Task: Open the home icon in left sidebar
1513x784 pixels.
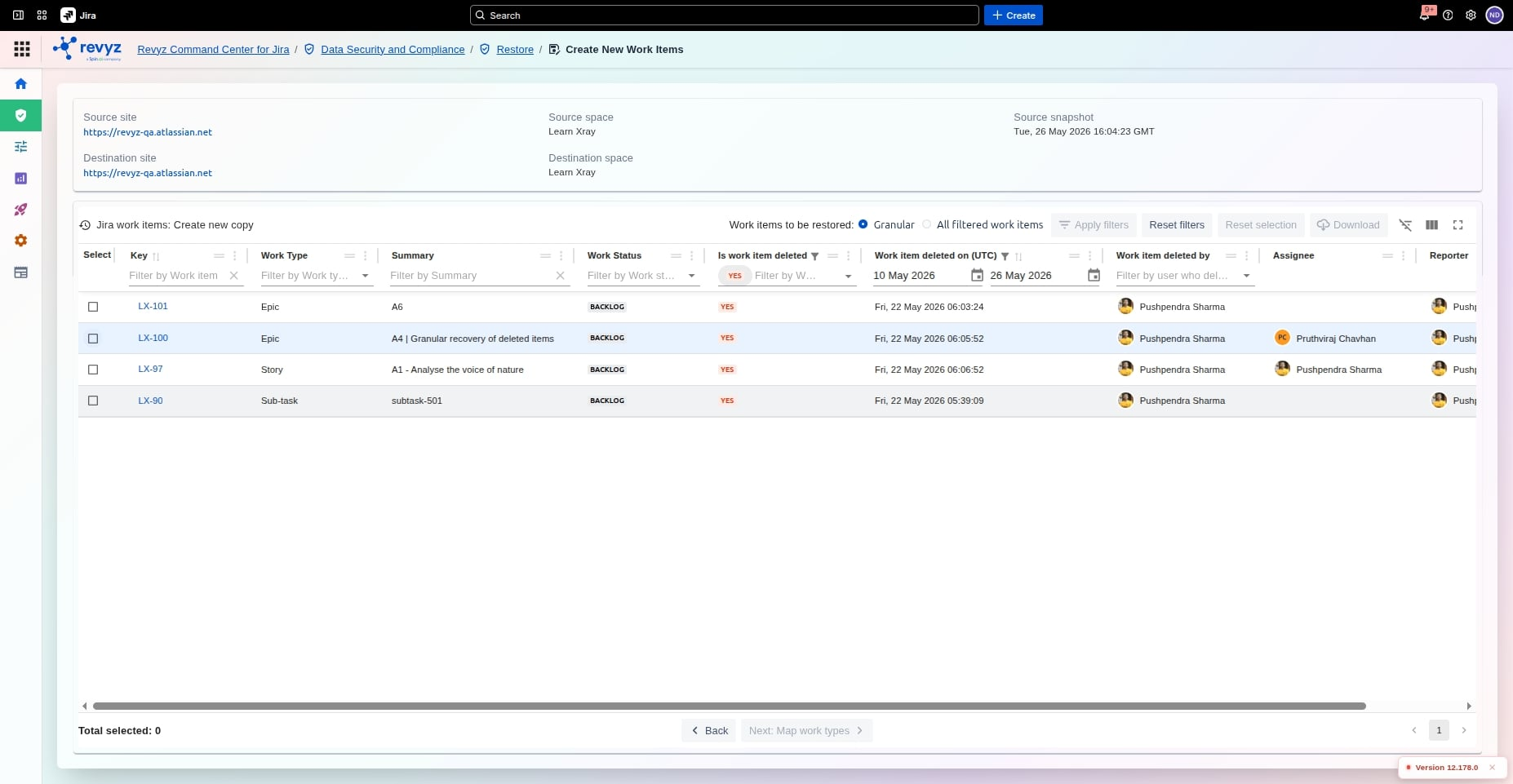Action: [21, 83]
